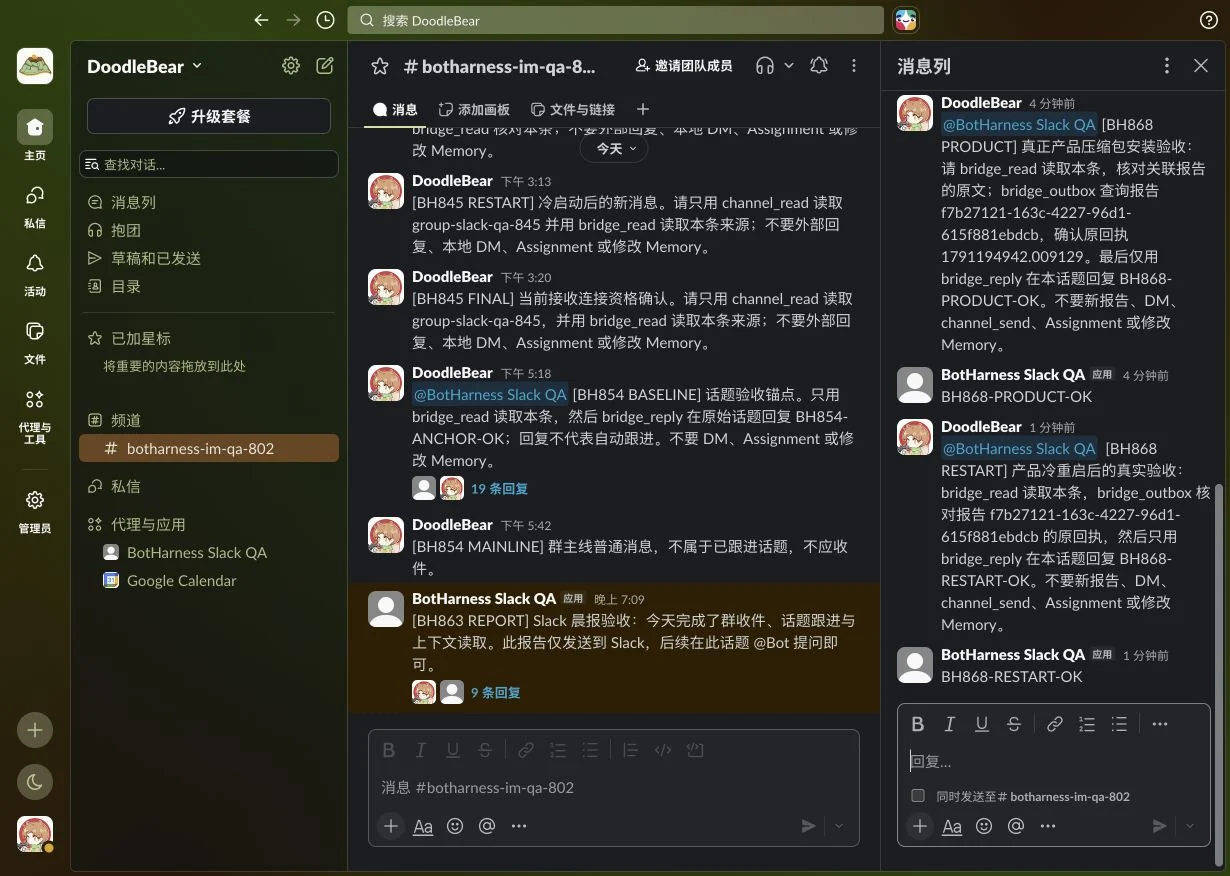Click the 搜索 DoodleBear search bar

tap(616, 20)
